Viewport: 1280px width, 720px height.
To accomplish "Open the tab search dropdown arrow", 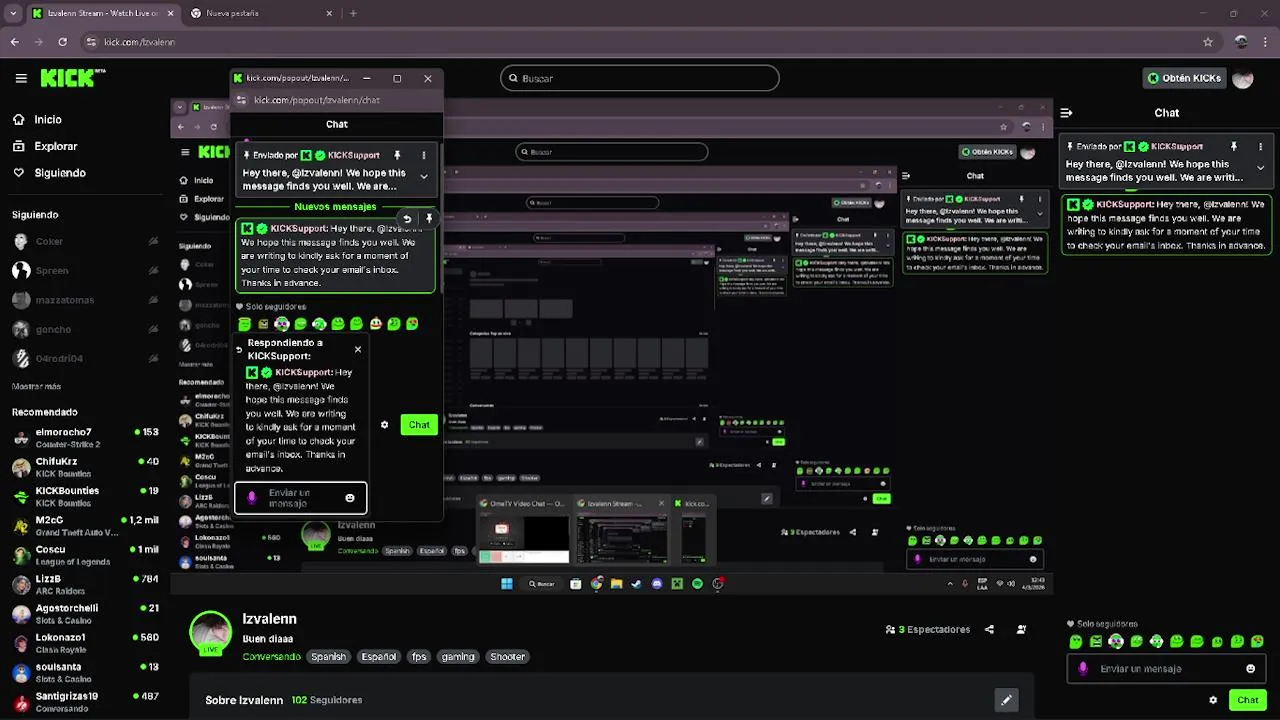I will (x=13, y=13).
